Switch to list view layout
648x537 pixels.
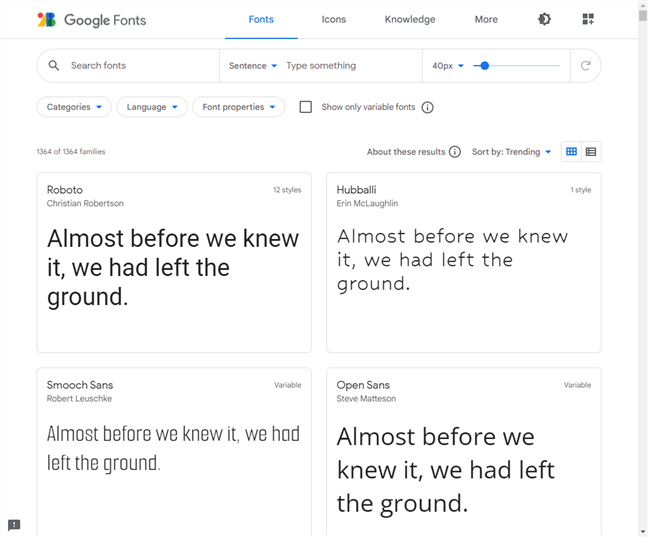tap(591, 152)
